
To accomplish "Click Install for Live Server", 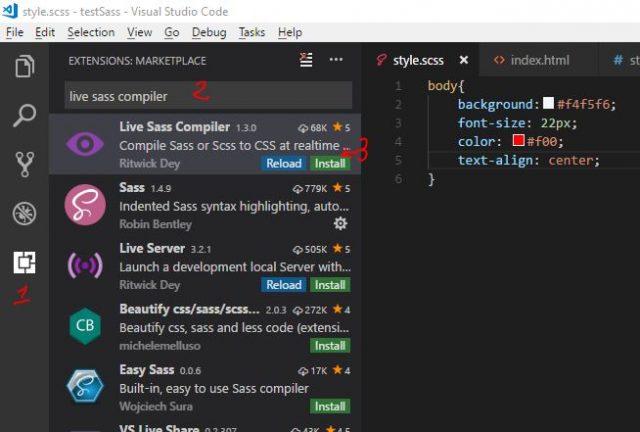I will pos(330,285).
